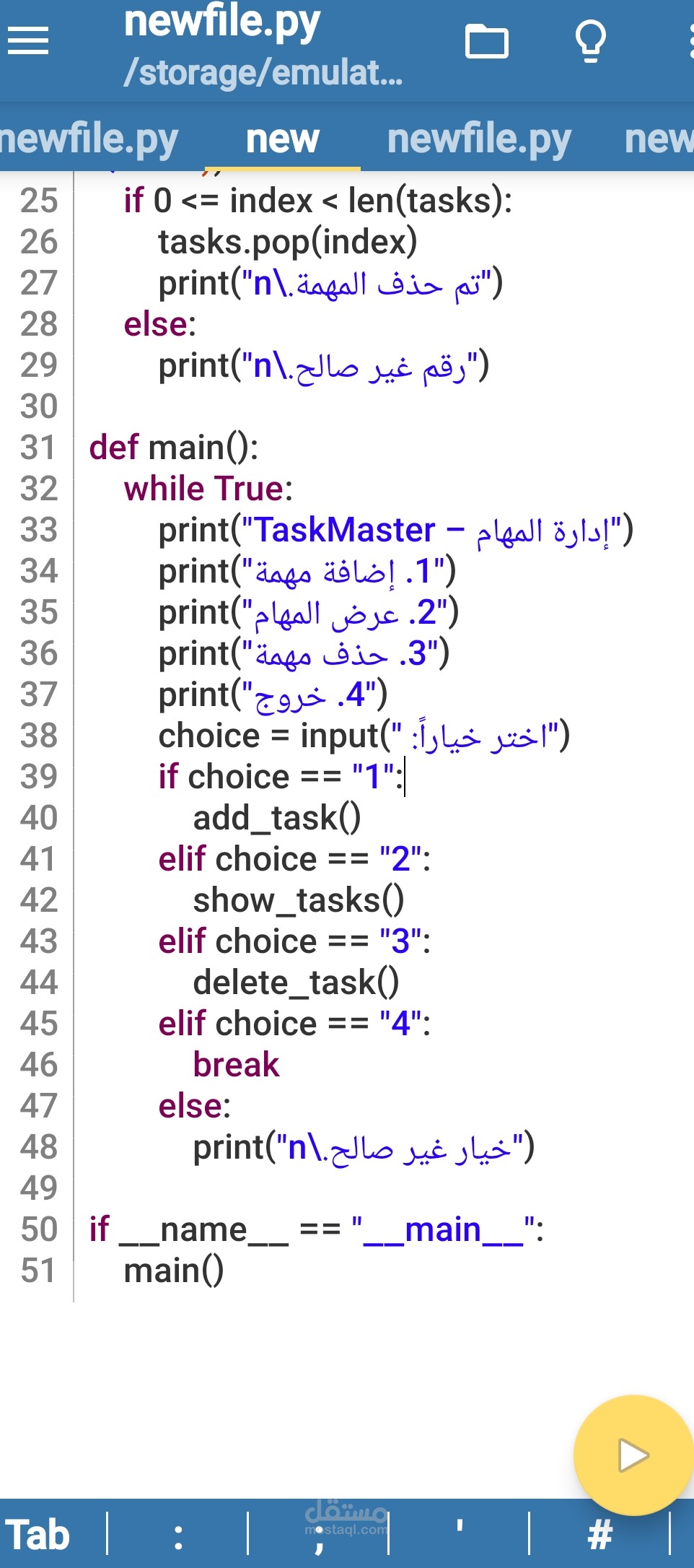The height and width of the screenshot is (1568, 694).
Task: Select the active "new" tab
Action: coord(282,139)
